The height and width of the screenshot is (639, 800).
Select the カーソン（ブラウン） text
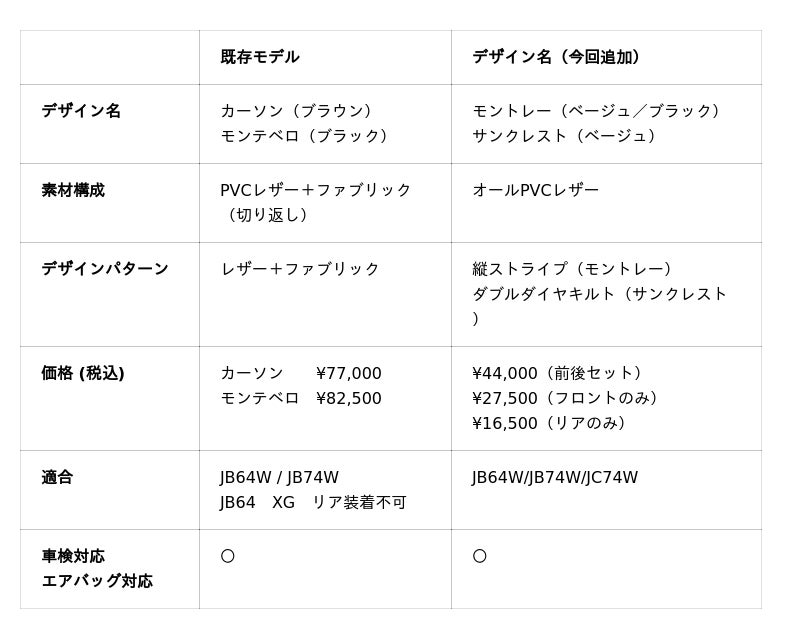pos(300,111)
